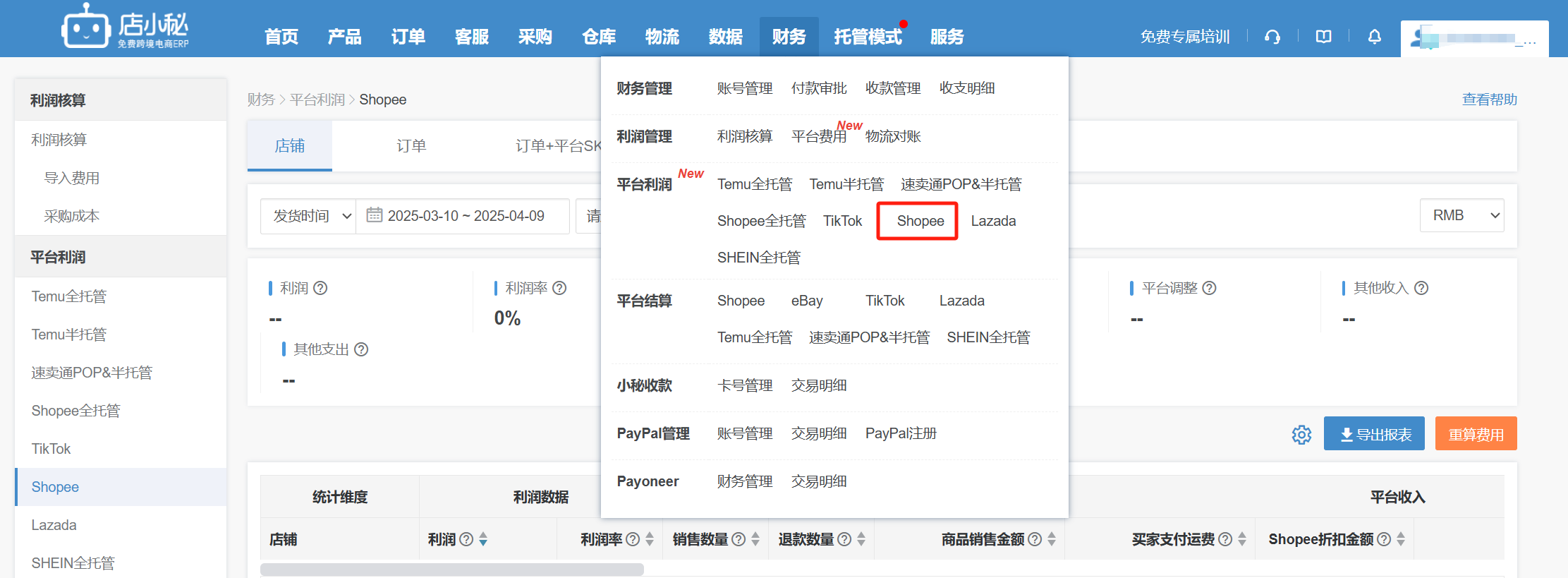Click help icon in 买家支付运费 header

click(1225, 539)
